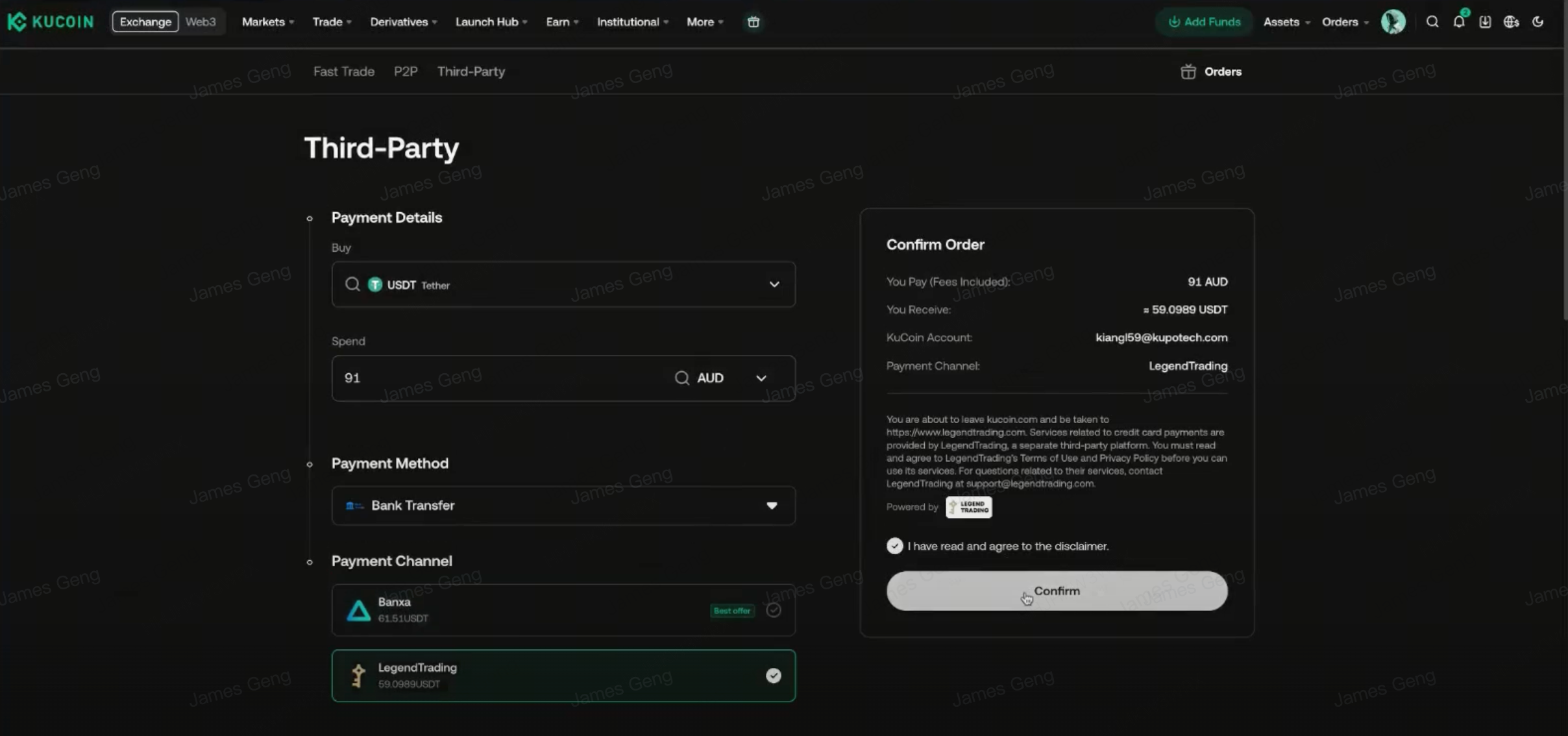Open the notifications bell
Image resolution: width=1568 pixels, height=736 pixels.
1459,22
